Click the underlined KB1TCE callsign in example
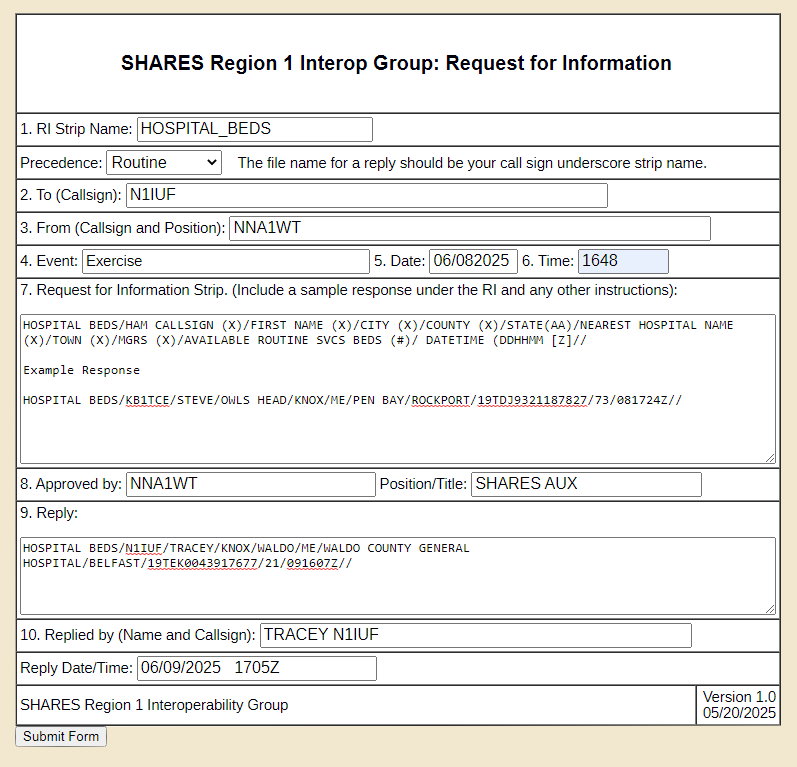The image size is (797, 767). tap(145, 400)
